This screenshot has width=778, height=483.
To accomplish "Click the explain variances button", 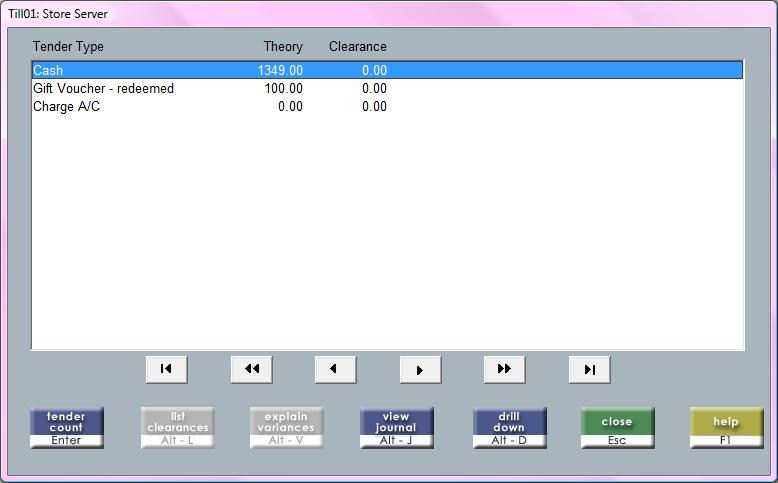I will coord(286,428).
